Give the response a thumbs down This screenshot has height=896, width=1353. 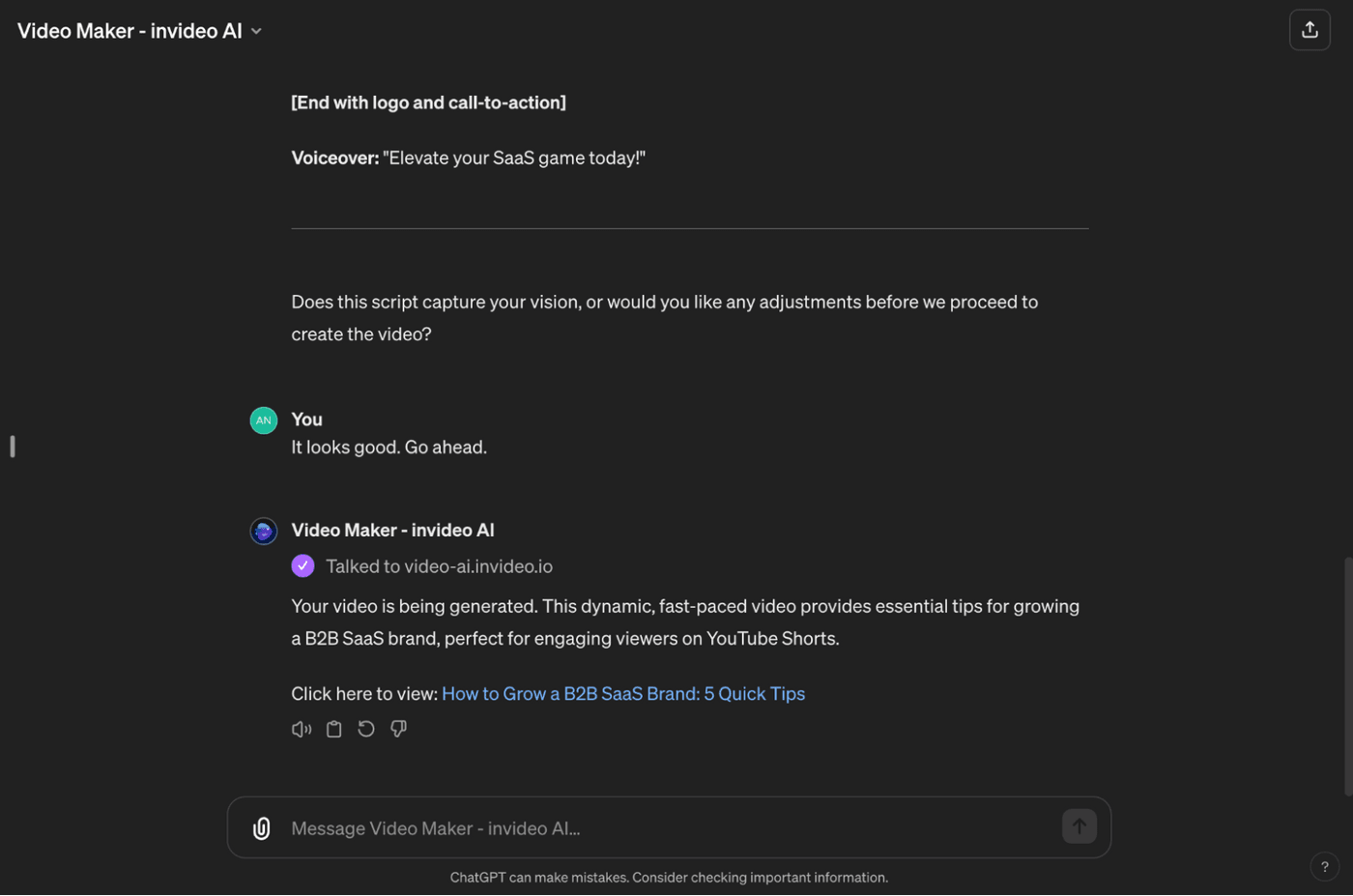tap(398, 728)
